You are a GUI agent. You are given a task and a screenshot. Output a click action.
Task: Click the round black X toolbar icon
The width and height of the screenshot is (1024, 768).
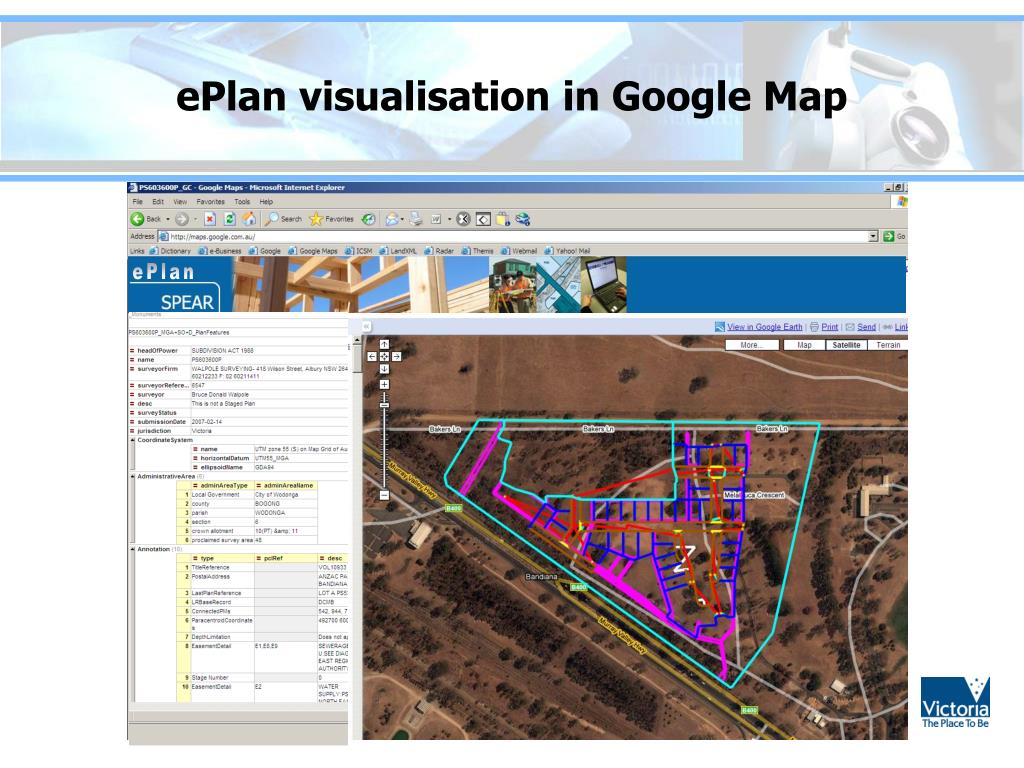(463, 219)
